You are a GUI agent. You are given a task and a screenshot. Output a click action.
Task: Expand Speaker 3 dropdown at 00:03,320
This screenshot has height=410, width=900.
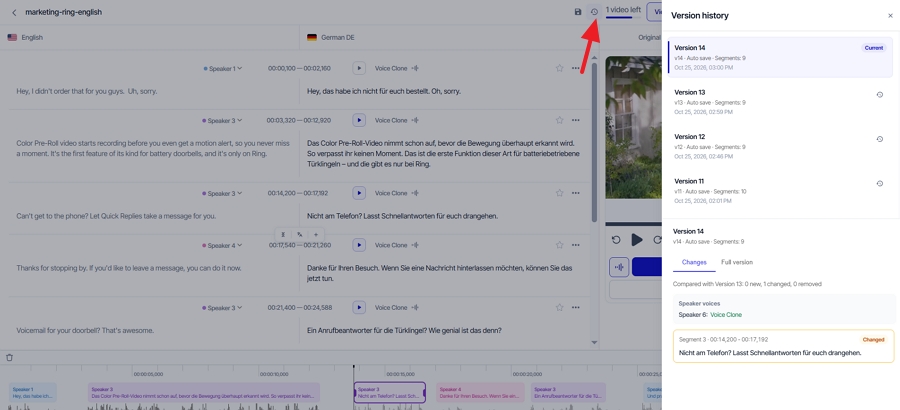click(x=222, y=121)
